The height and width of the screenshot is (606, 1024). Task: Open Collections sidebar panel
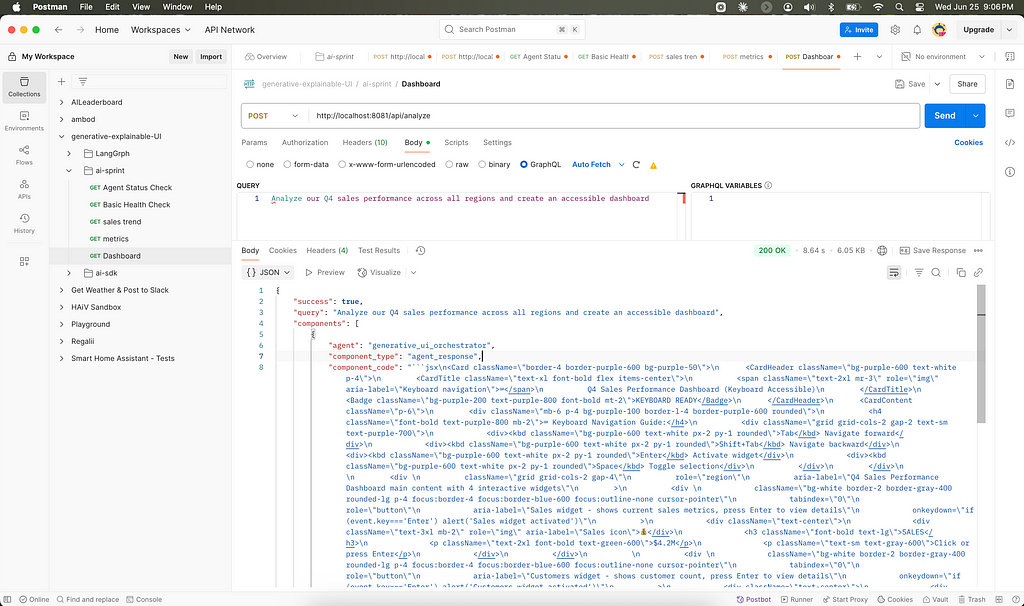(24, 87)
